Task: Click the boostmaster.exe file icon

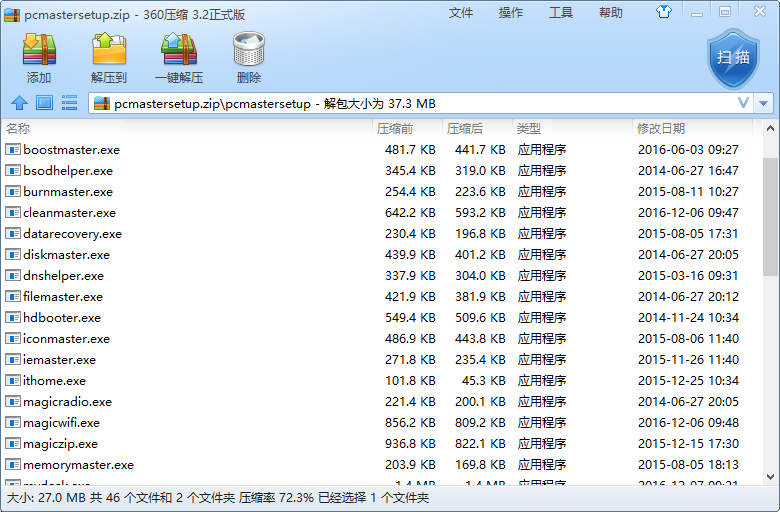Action: pyautogui.click(x=13, y=149)
